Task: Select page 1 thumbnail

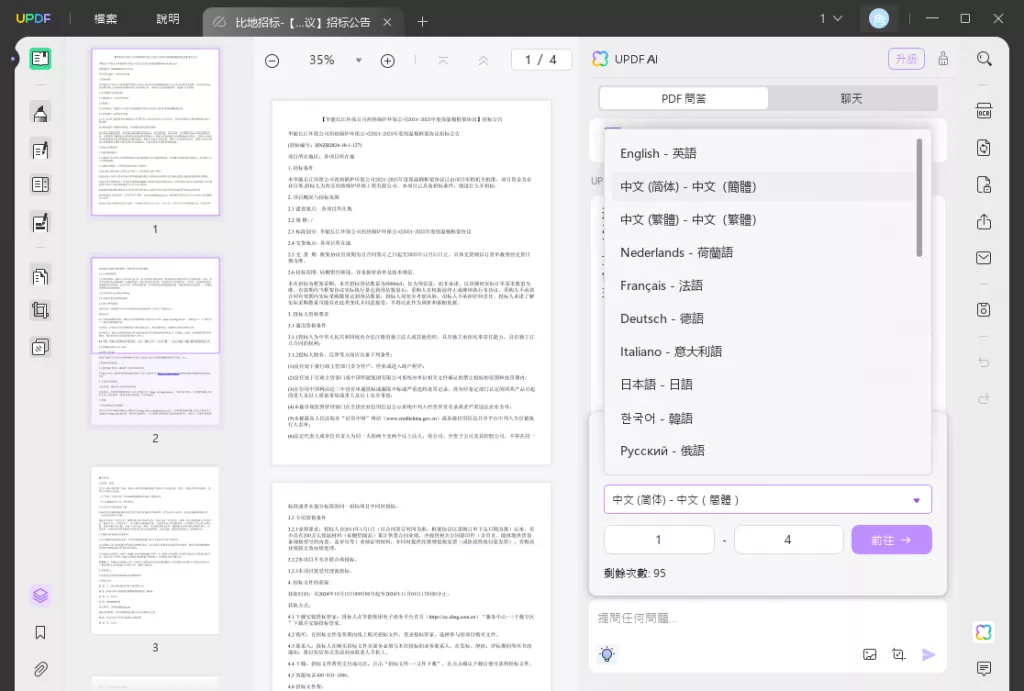Action: coord(155,132)
